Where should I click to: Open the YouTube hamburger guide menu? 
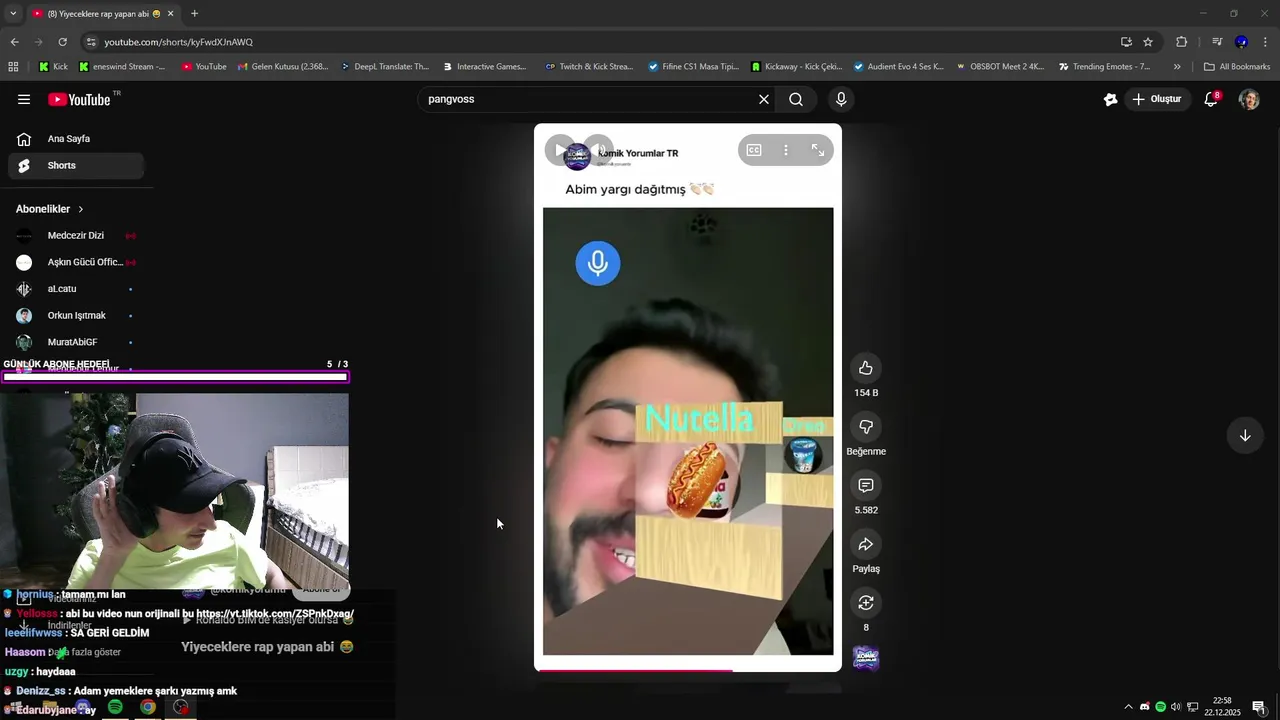[24, 99]
